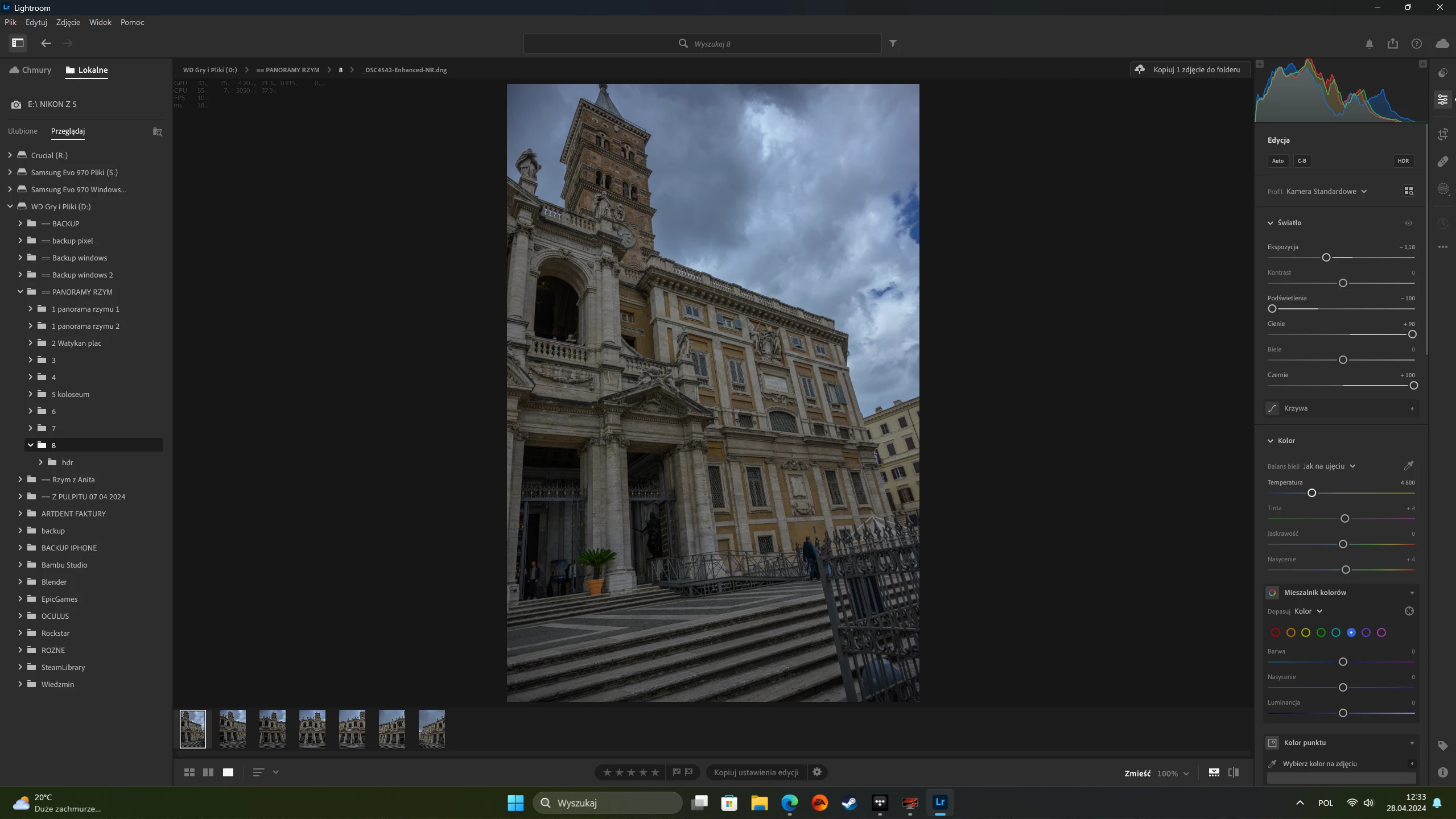Select the Healing brush tool
1456x819 pixels.
coord(1442,162)
